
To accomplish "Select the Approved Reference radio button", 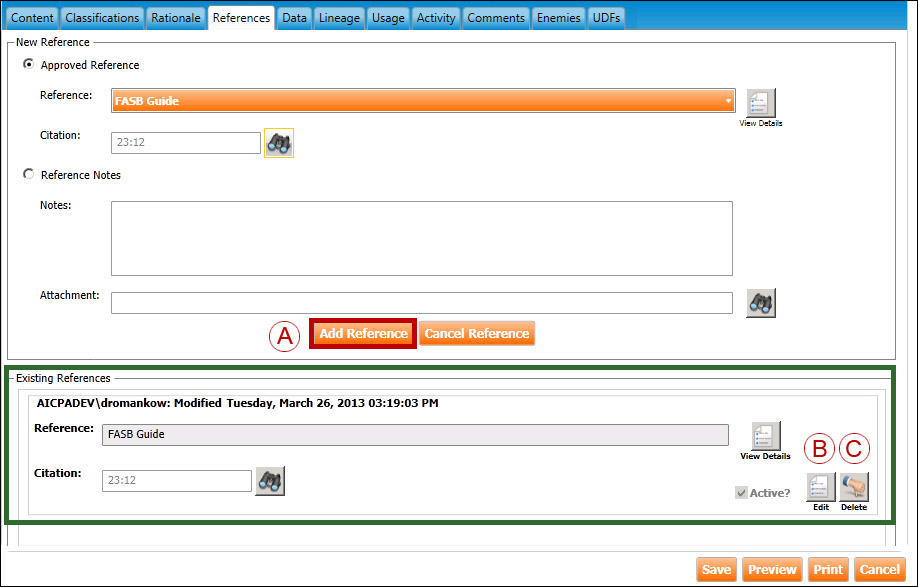I will coord(28,65).
